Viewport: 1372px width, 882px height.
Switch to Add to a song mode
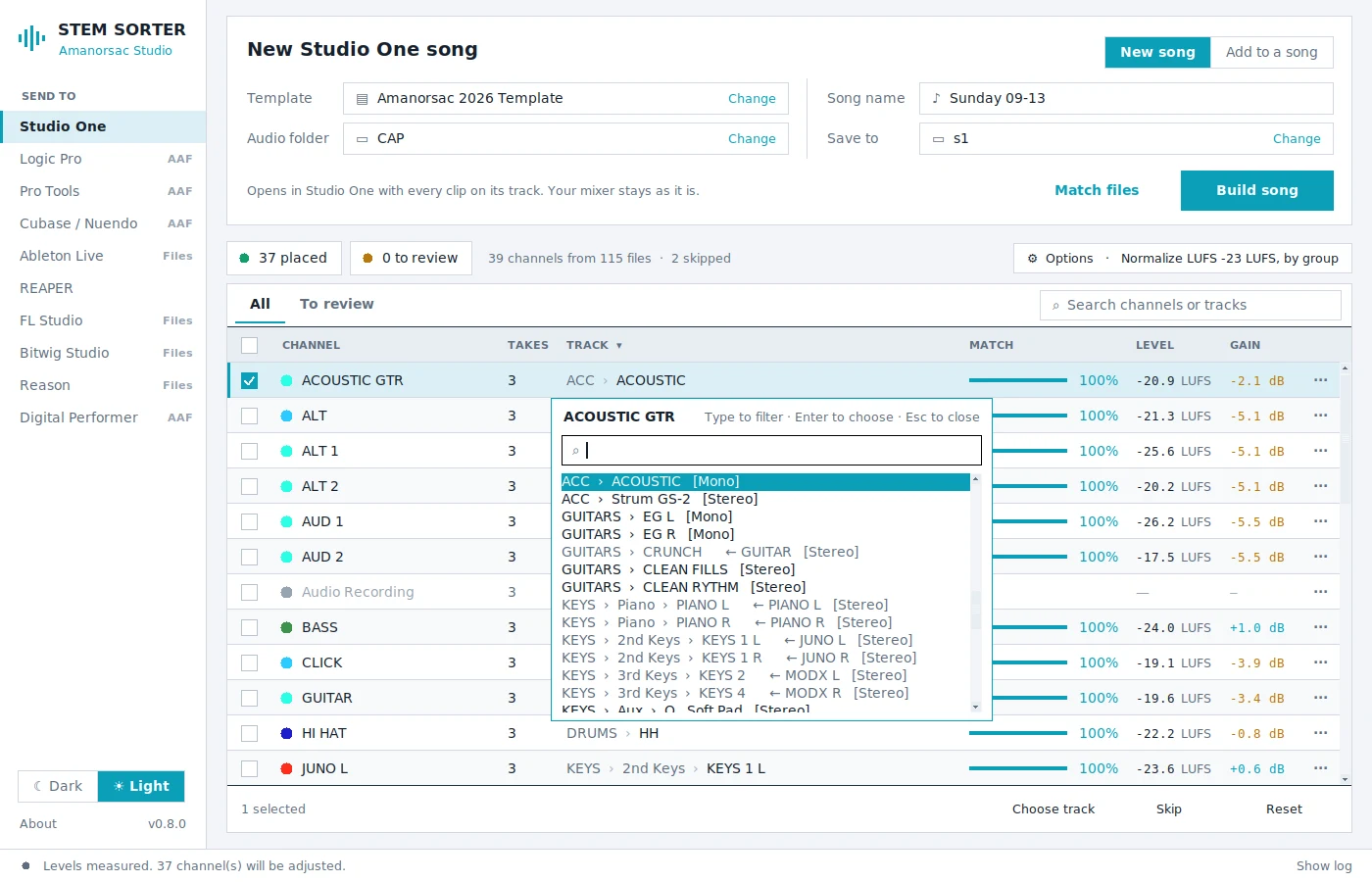1271,52
